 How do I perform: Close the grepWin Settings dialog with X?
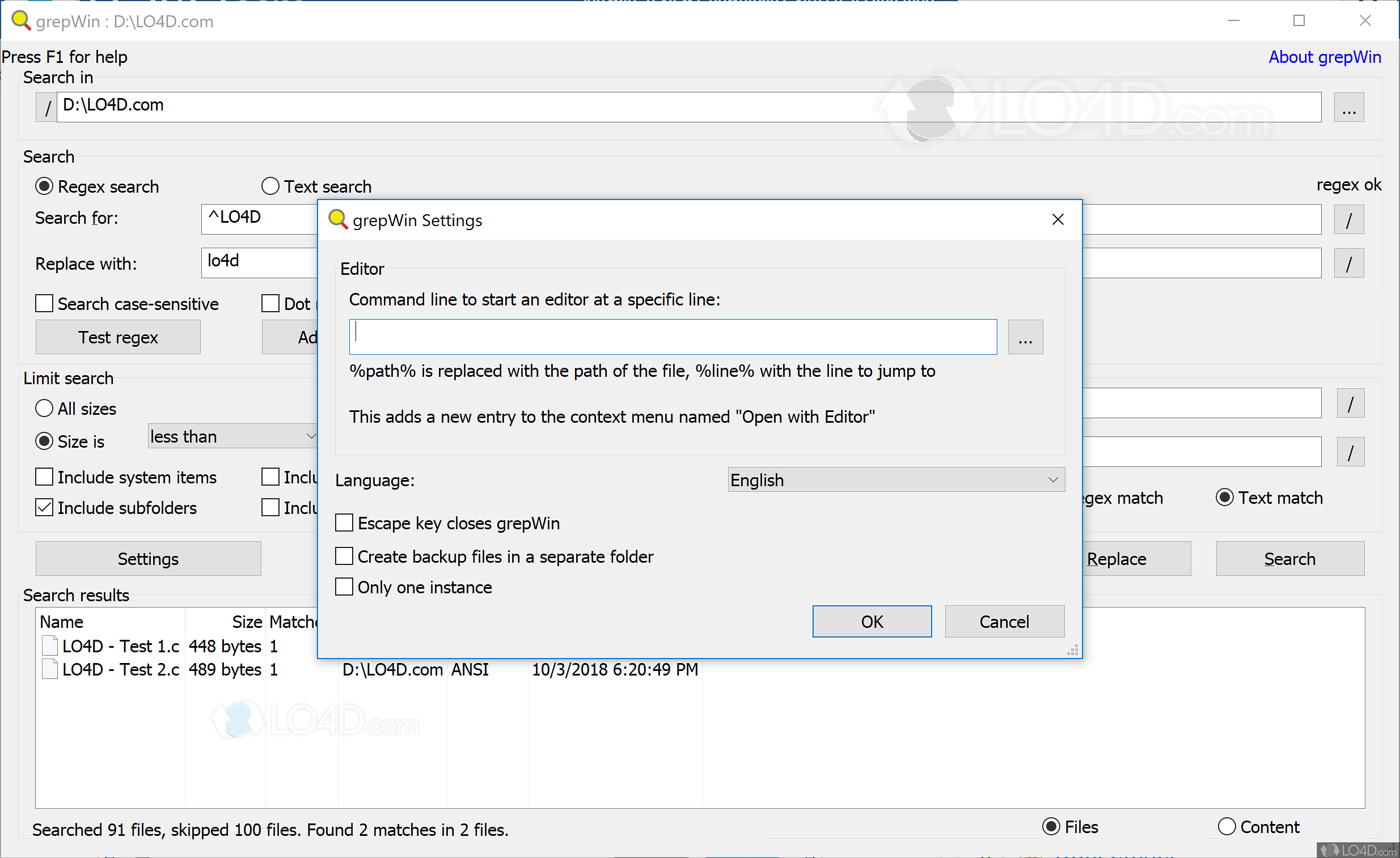1058,219
